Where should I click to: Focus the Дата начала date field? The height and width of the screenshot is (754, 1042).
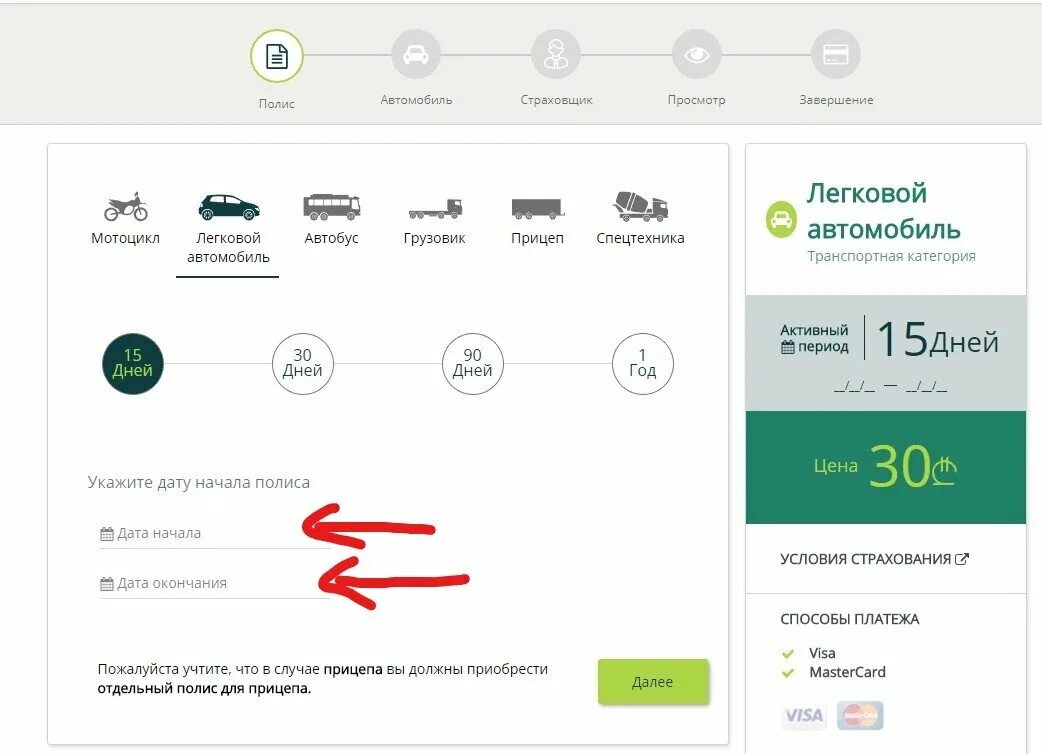[x=215, y=533]
